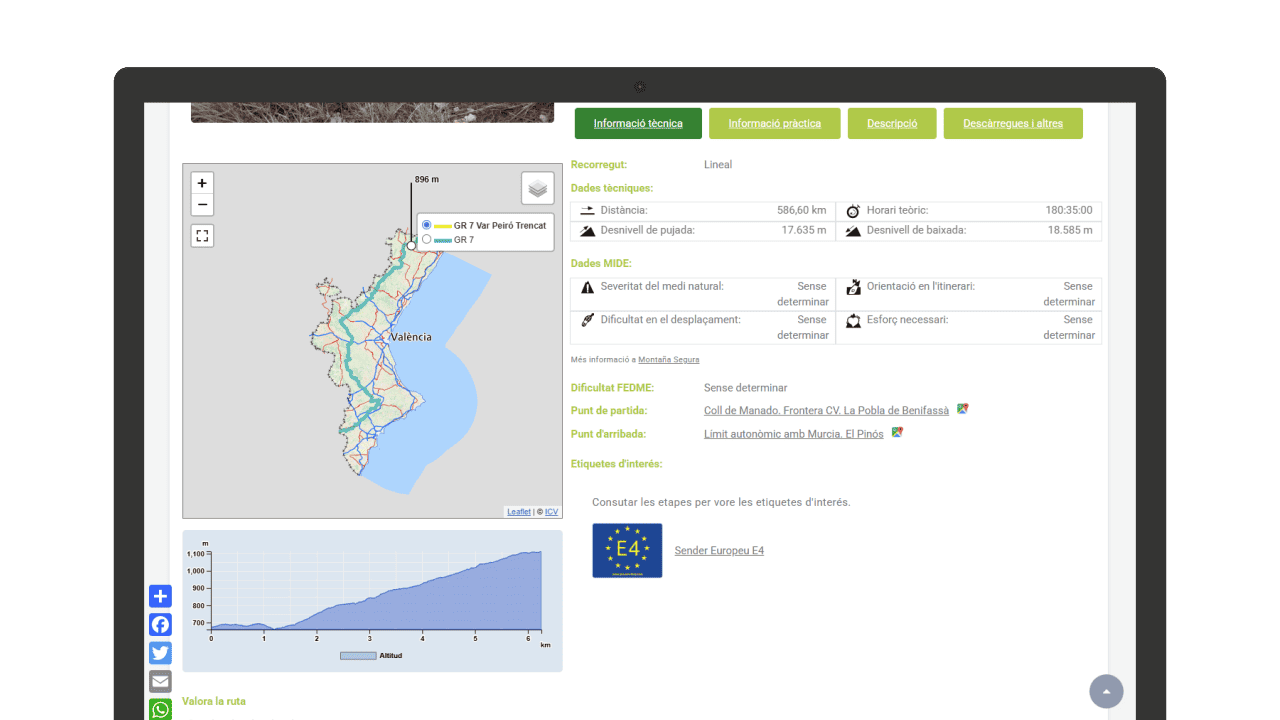Open the Montaña Segura link
1280x720 pixels.
pyautogui.click(x=668, y=359)
